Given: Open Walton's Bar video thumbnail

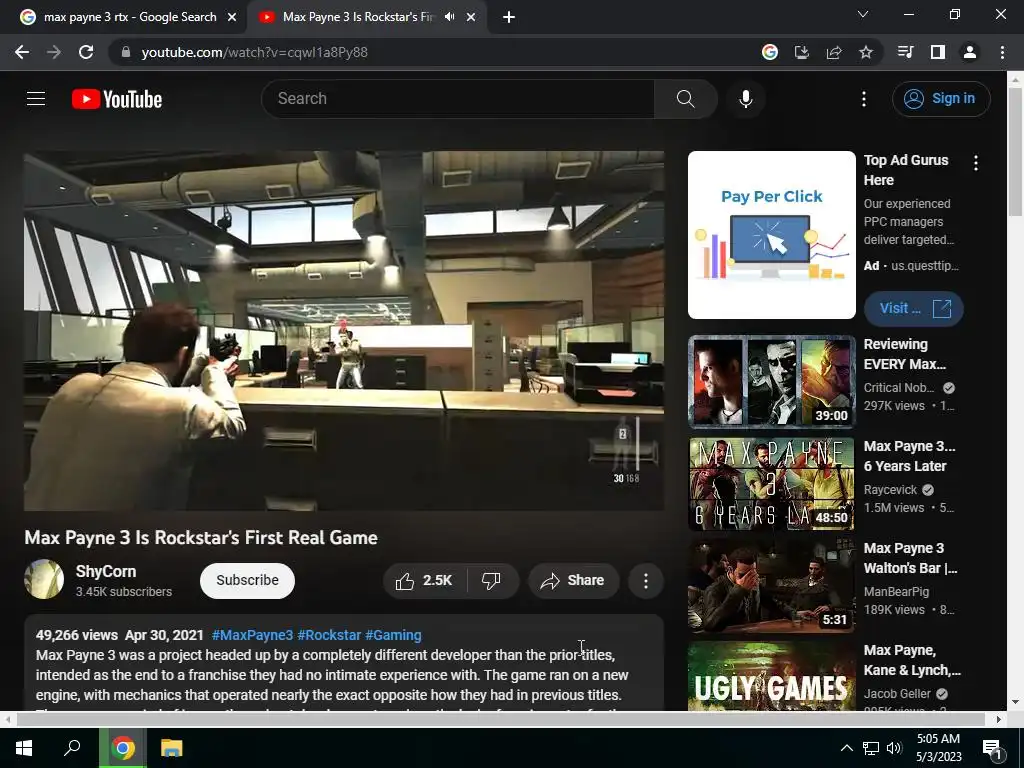Looking at the screenshot, I should pyautogui.click(x=771, y=586).
